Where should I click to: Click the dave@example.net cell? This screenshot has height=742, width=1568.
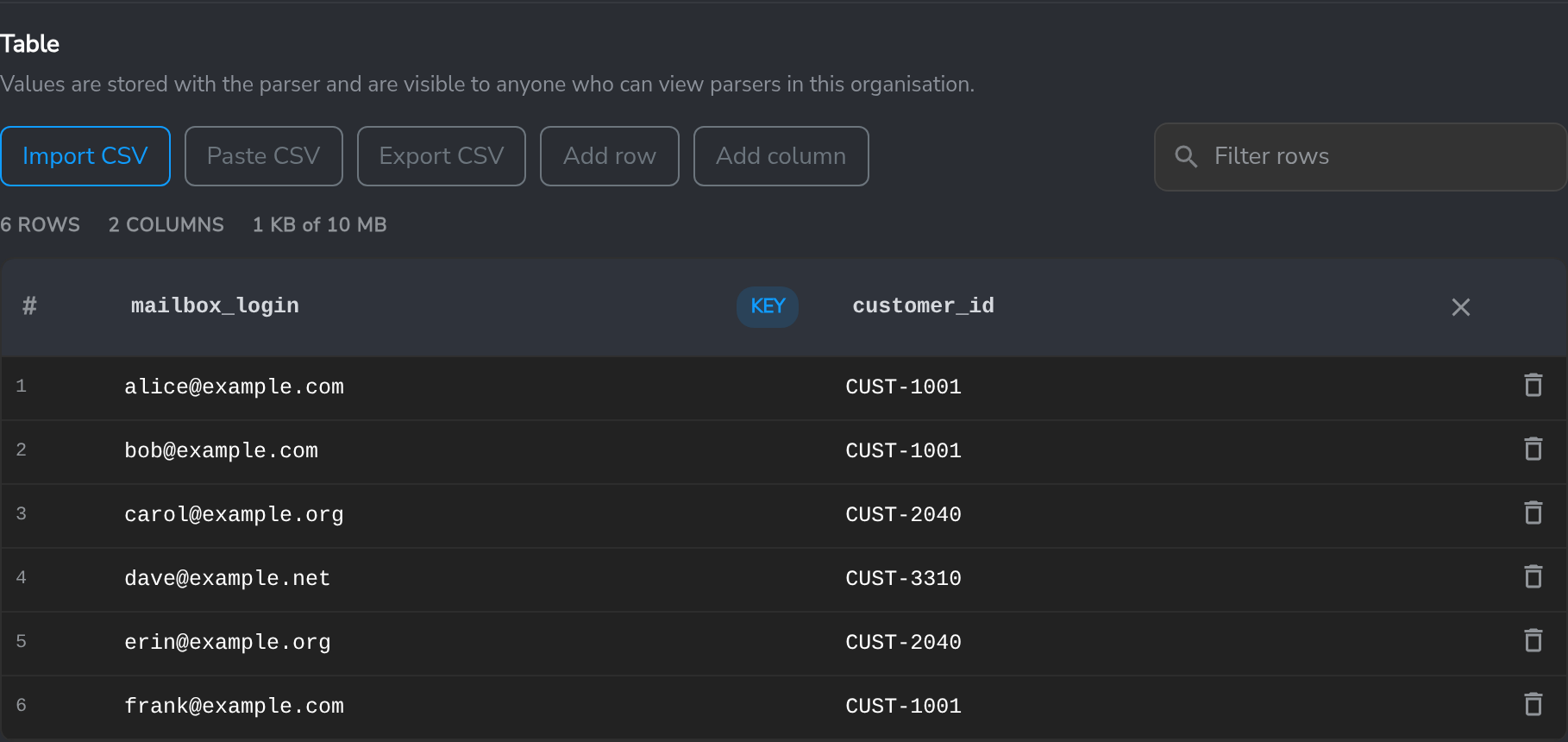click(227, 578)
